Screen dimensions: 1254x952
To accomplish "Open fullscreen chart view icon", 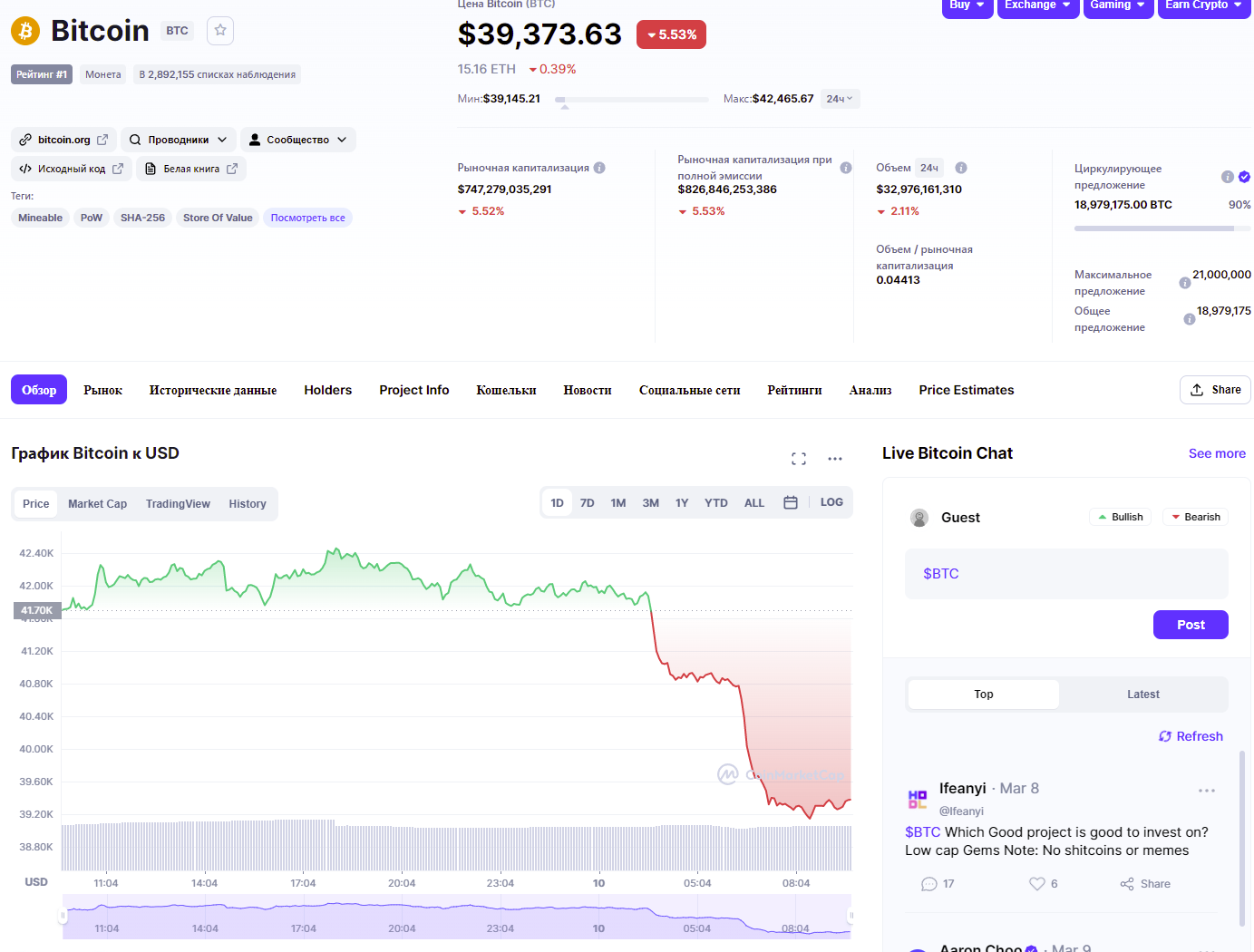I will (798, 459).
